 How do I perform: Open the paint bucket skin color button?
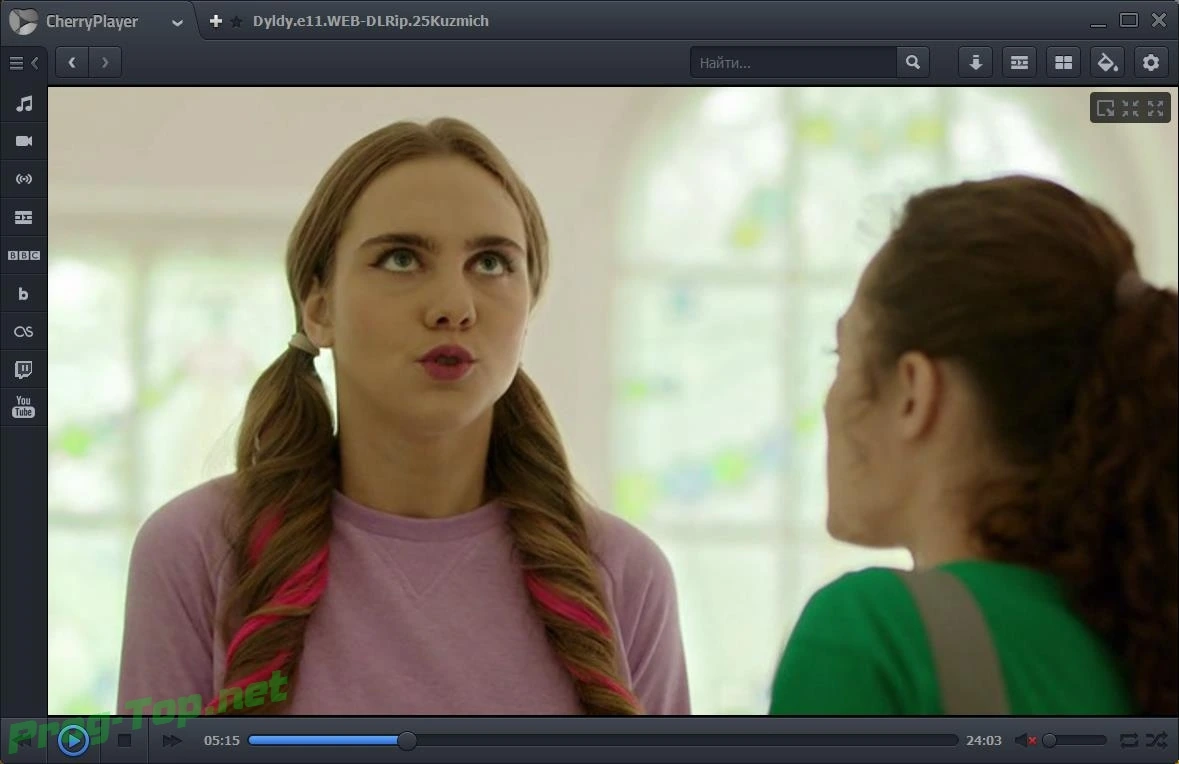(x=1108, y=62)
